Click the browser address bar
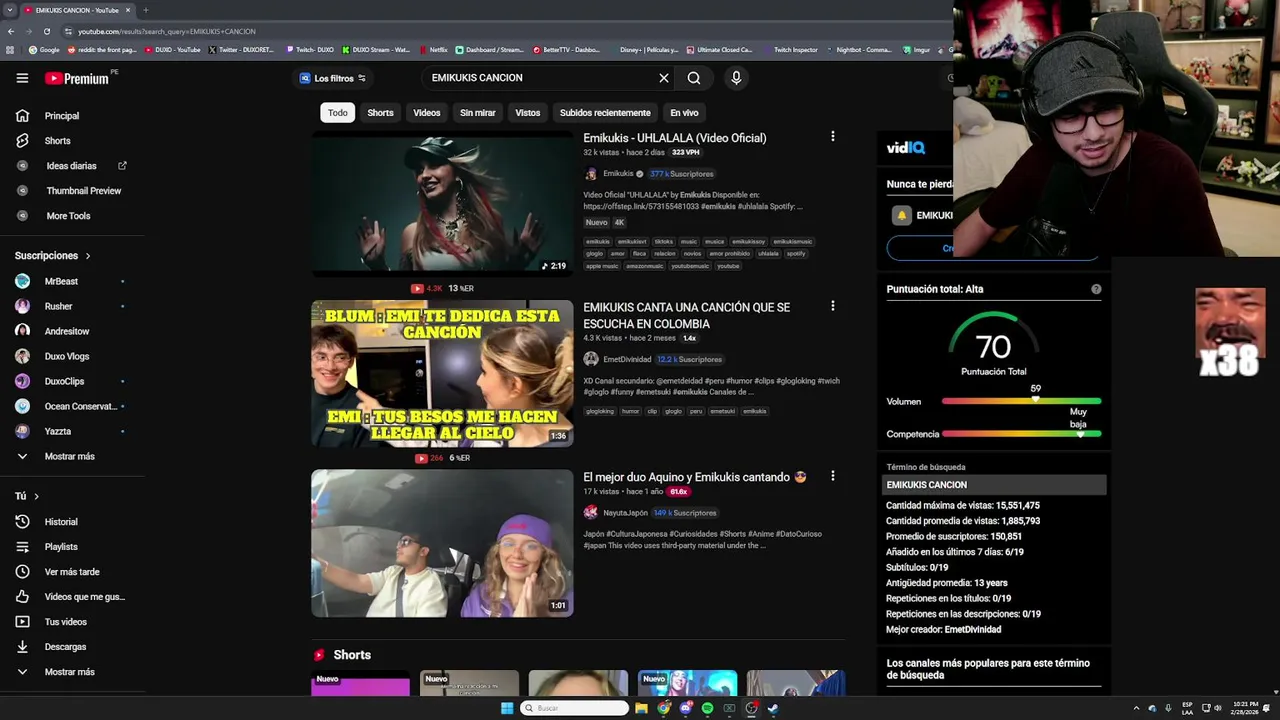The image size is (1280, 720). [x=500, y=31]
